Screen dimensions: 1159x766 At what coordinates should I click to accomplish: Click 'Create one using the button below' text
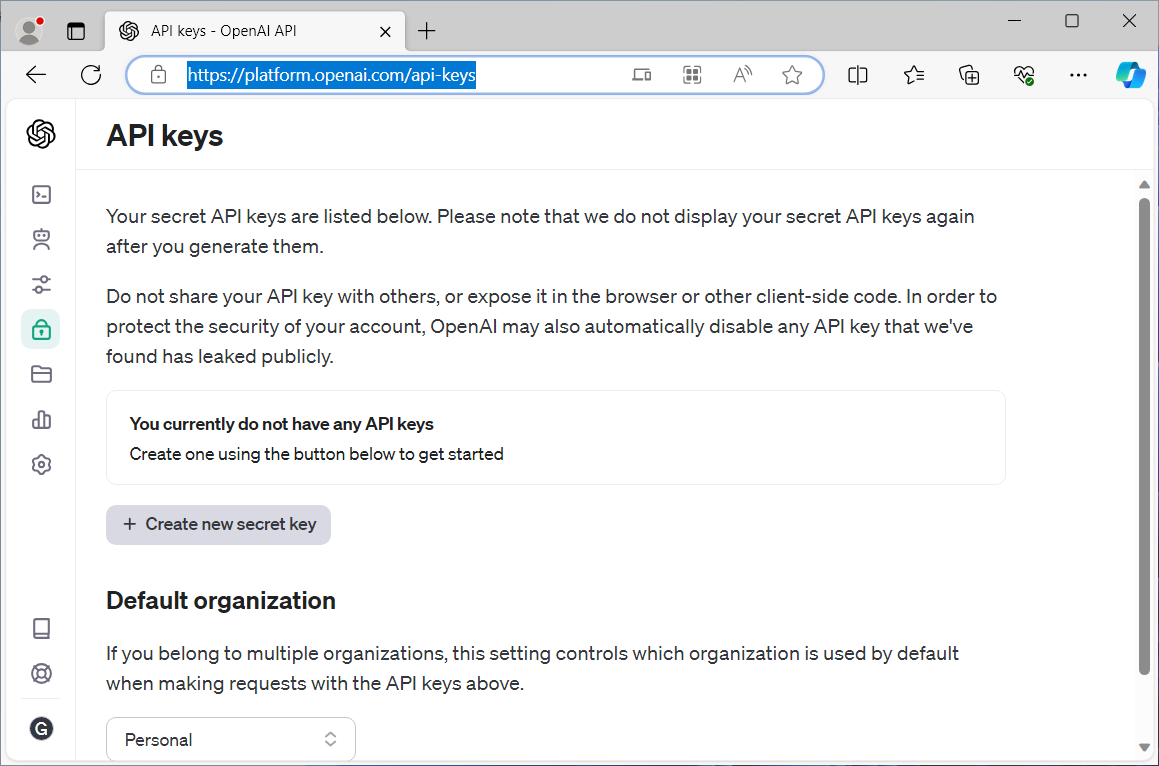316,454
